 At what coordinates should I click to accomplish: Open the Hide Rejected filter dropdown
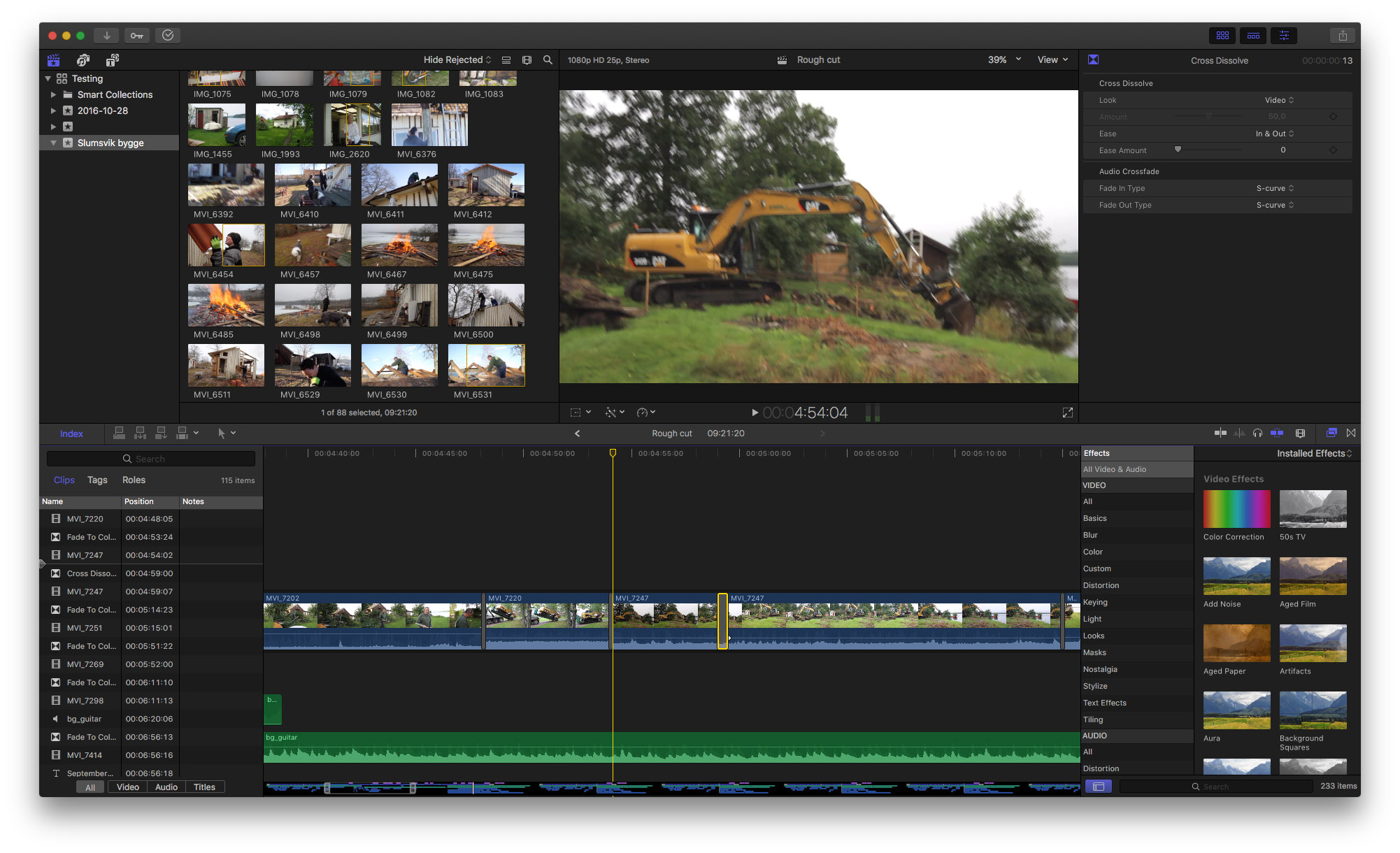pos(457,60)
